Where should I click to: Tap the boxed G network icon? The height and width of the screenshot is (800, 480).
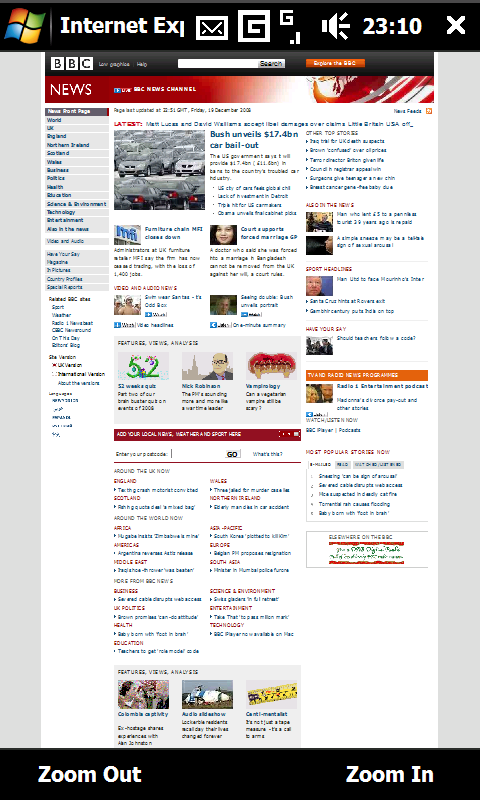click(254, 27)
